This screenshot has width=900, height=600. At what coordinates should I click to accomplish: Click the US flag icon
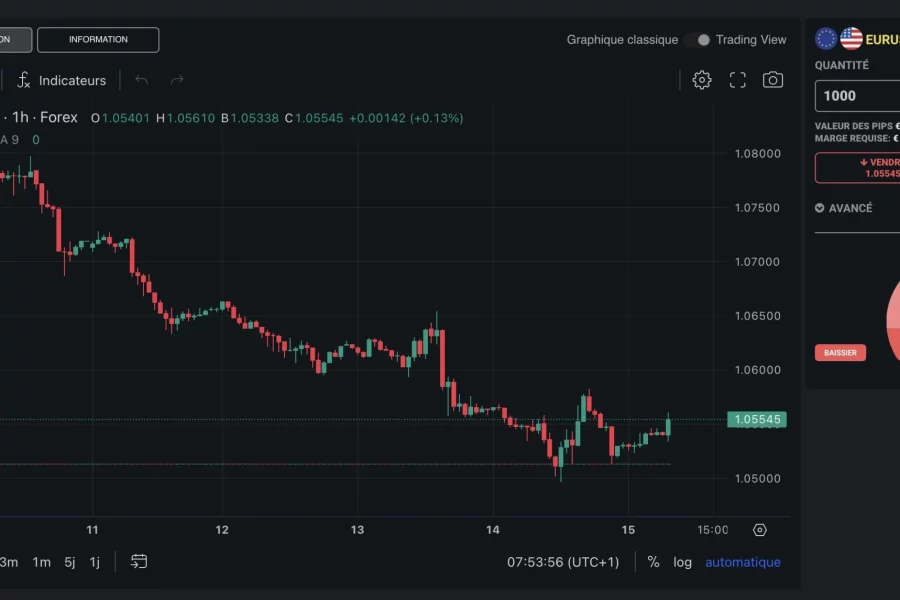point(851,39)
